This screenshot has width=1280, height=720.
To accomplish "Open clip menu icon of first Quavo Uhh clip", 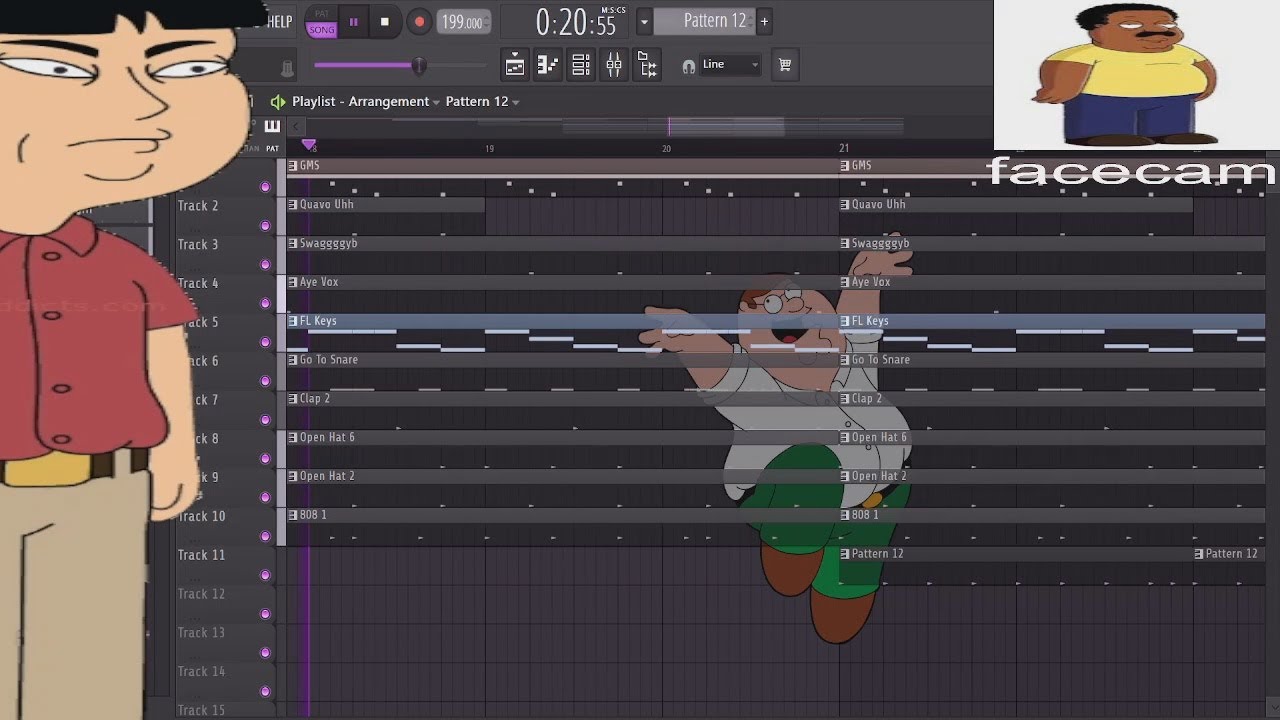I will [293, 204].
